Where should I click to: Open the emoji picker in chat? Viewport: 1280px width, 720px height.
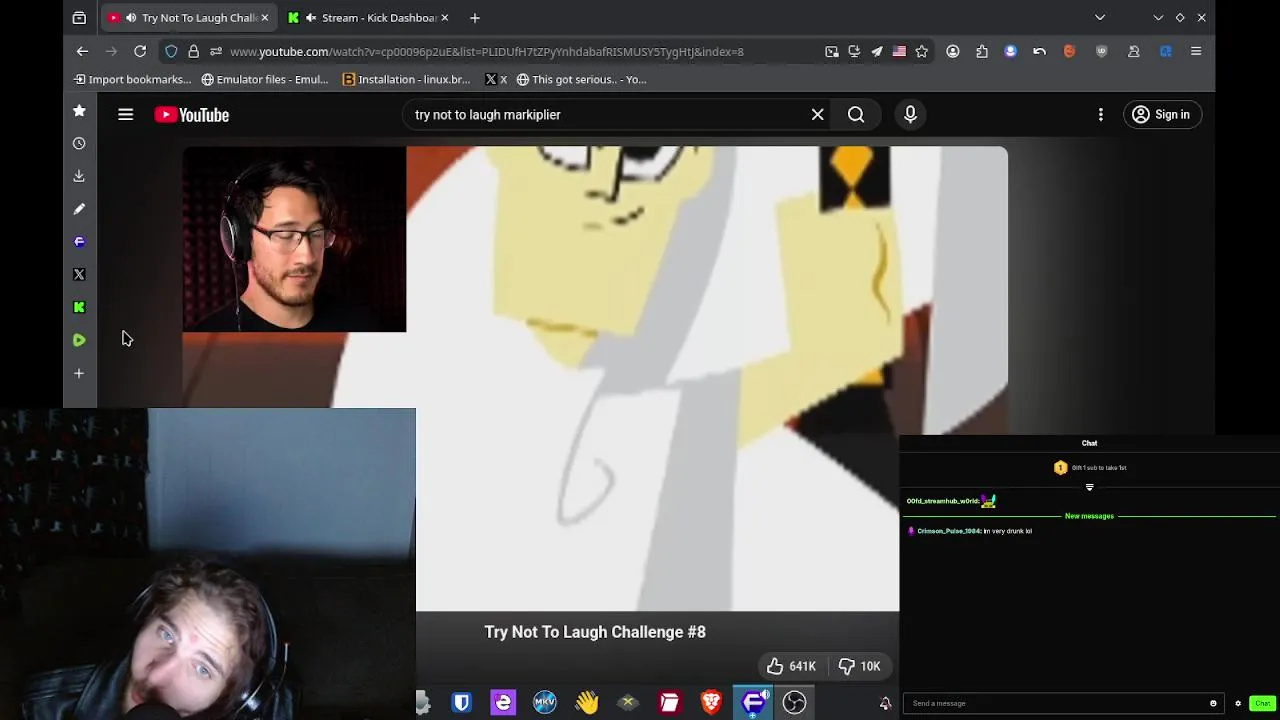pos(1213,703)
